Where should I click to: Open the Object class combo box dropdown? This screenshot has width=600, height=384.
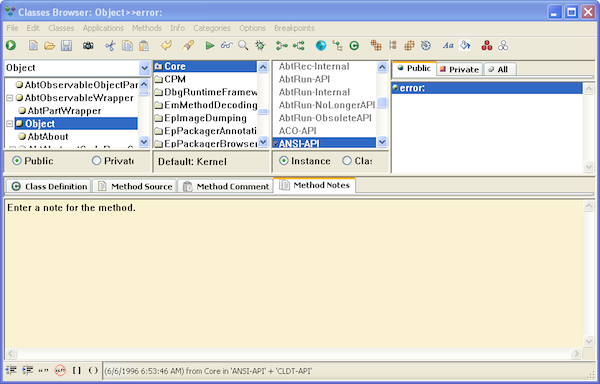(144, 68)
